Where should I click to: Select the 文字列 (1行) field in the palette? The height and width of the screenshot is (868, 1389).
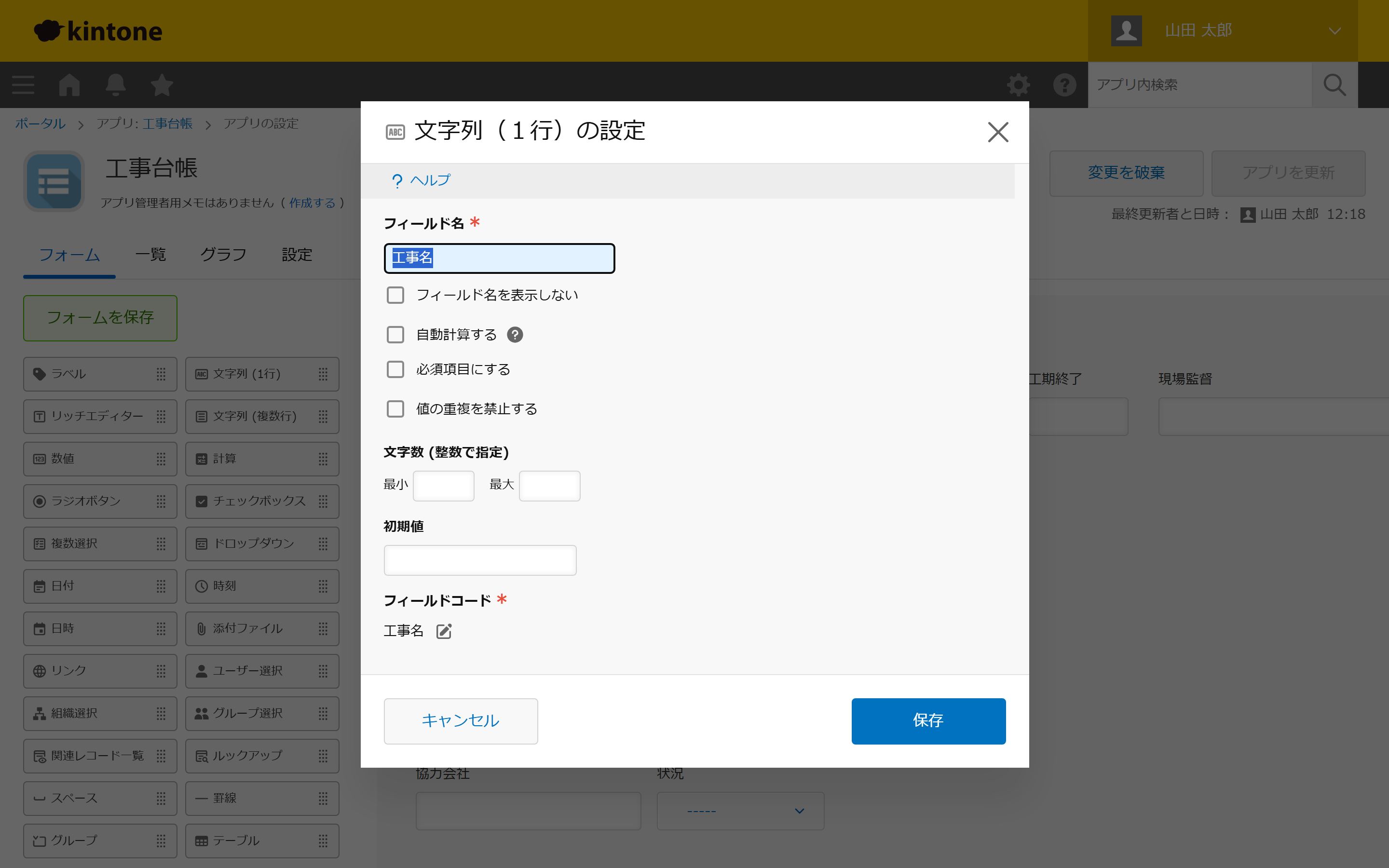pos(262,374)
